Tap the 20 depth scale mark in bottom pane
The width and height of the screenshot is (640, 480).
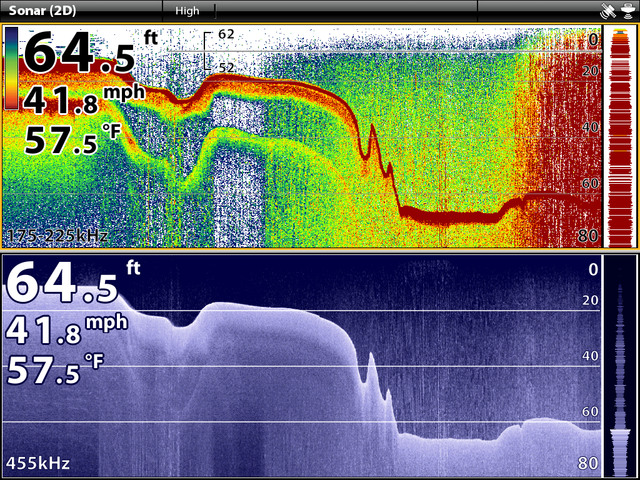tap(590, 300)
